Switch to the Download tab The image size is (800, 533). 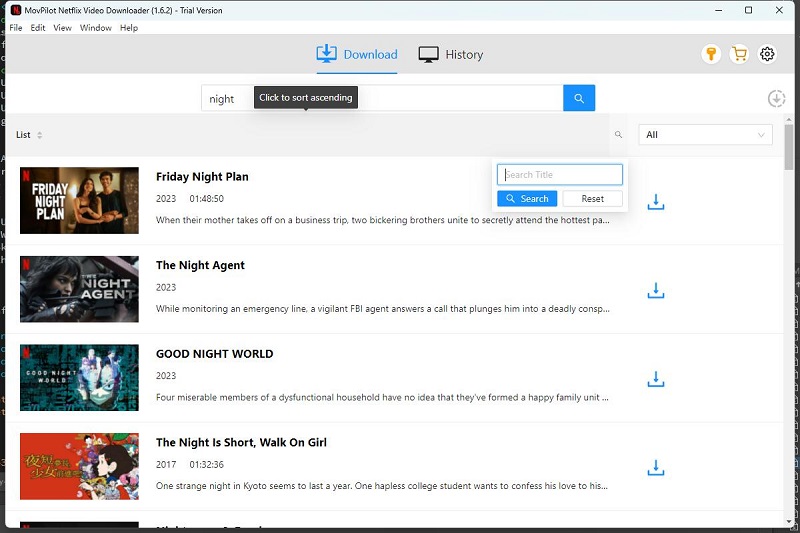click(357, 55)
